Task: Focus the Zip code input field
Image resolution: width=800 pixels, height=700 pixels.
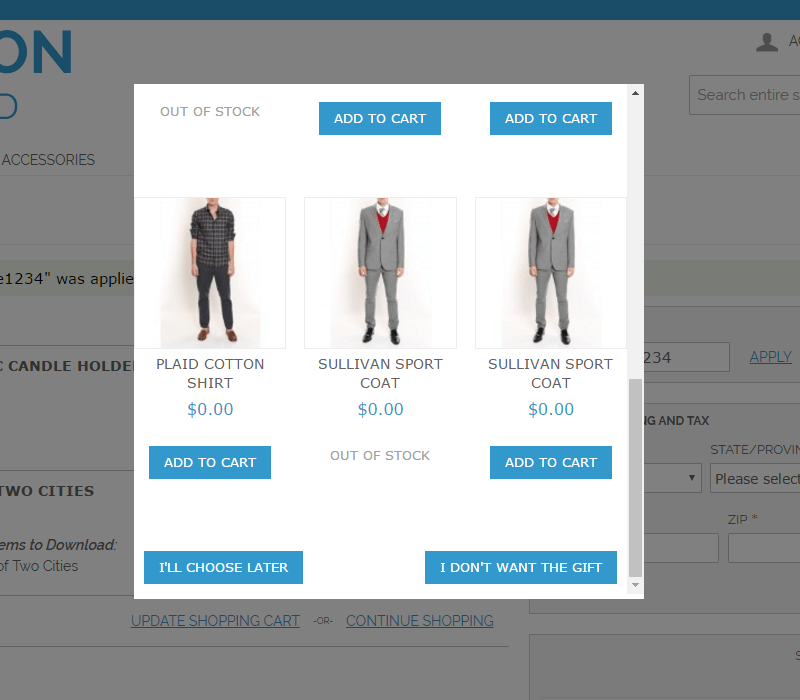Action: pyautogui.click(x=764, y=548)
